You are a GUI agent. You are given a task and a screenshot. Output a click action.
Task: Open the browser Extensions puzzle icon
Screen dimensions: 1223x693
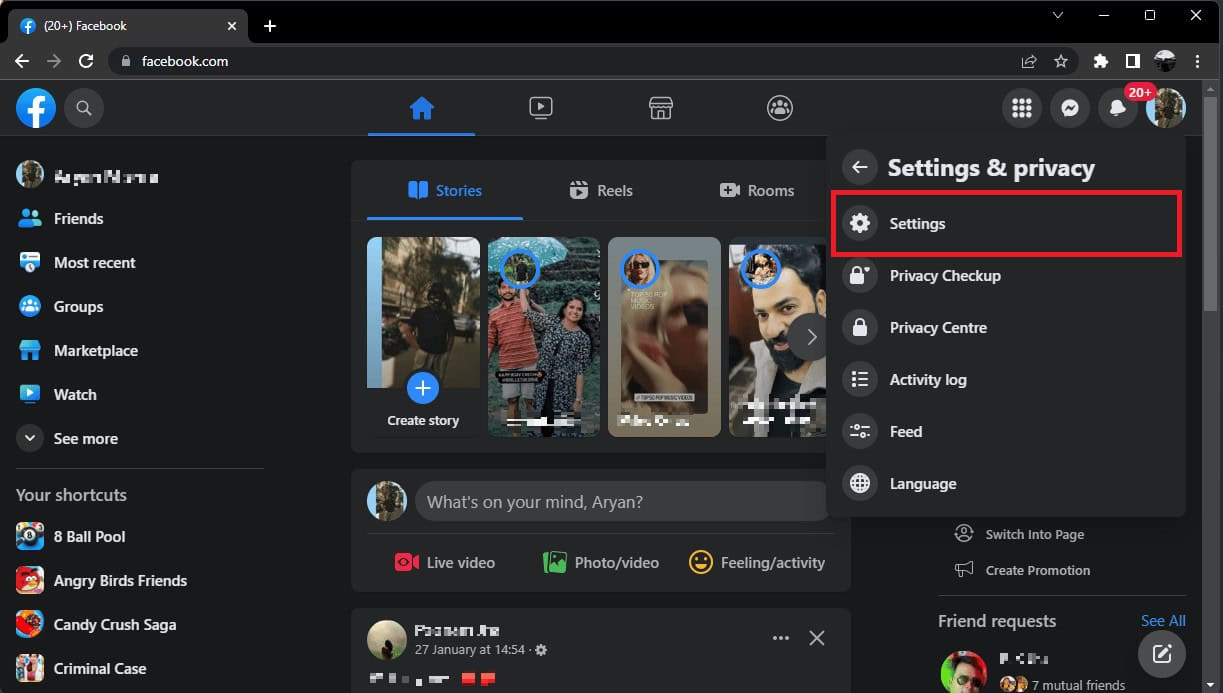pos(1101,61)
